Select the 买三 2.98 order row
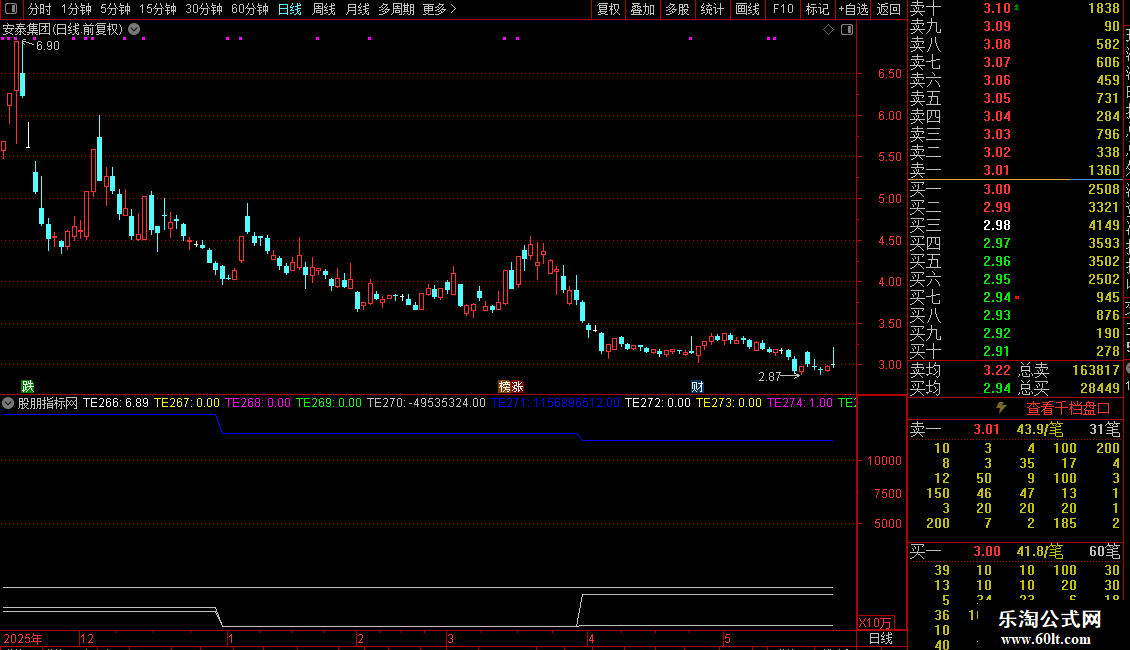The image size is (1130, 650). click(x=1015, y=225)
